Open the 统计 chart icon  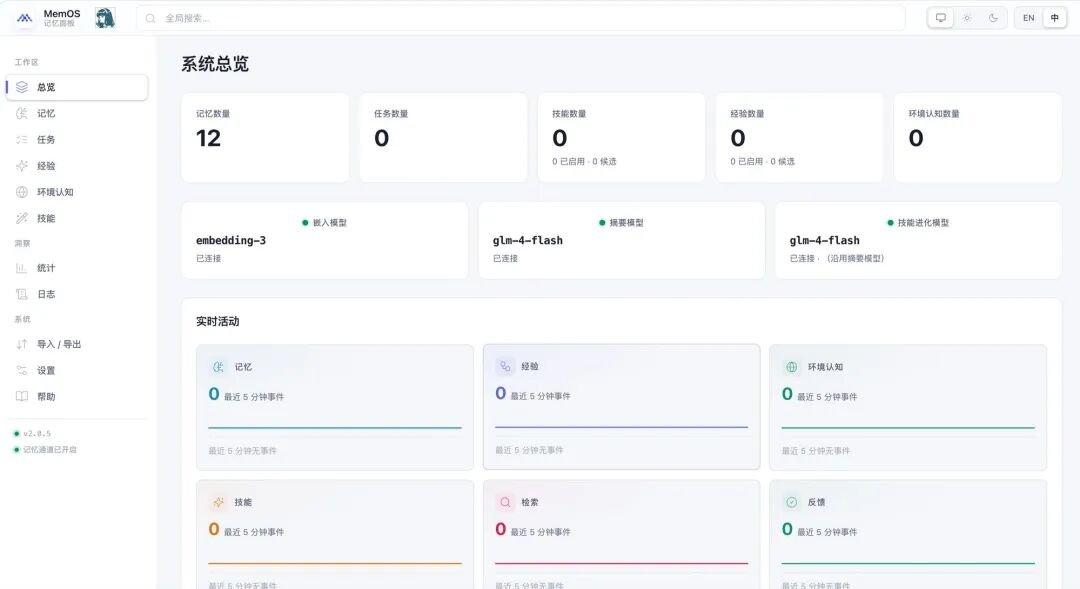pos(22,268)
